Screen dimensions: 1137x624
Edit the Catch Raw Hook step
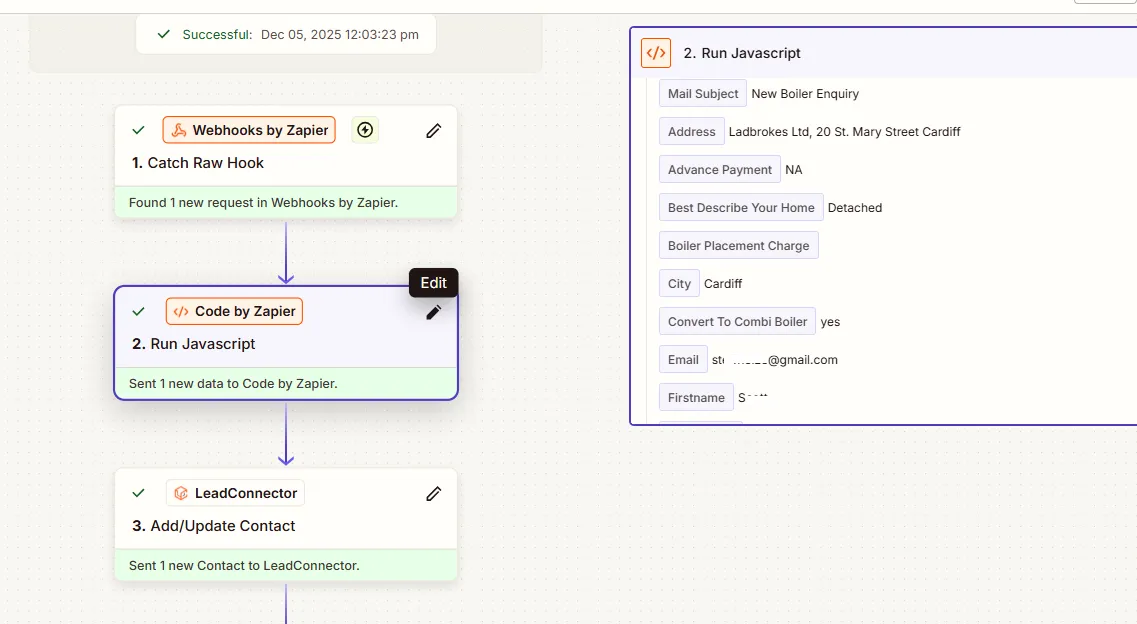tap(434, 130)
